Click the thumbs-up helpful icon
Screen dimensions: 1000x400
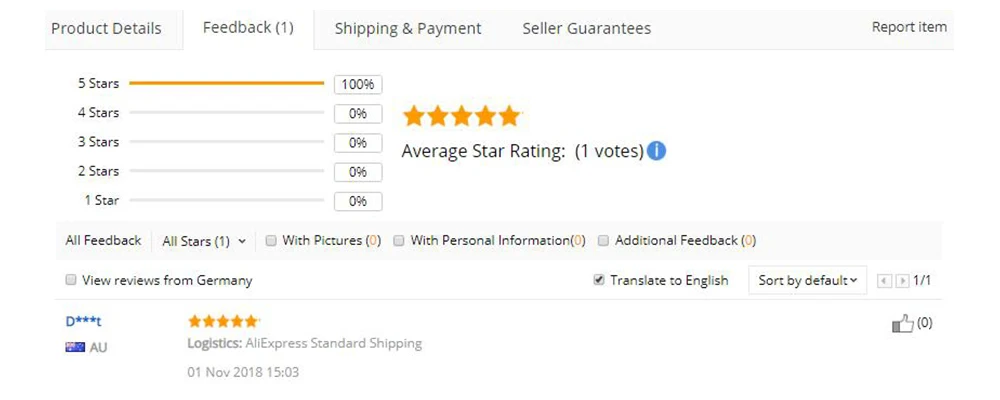coord(902,323)
